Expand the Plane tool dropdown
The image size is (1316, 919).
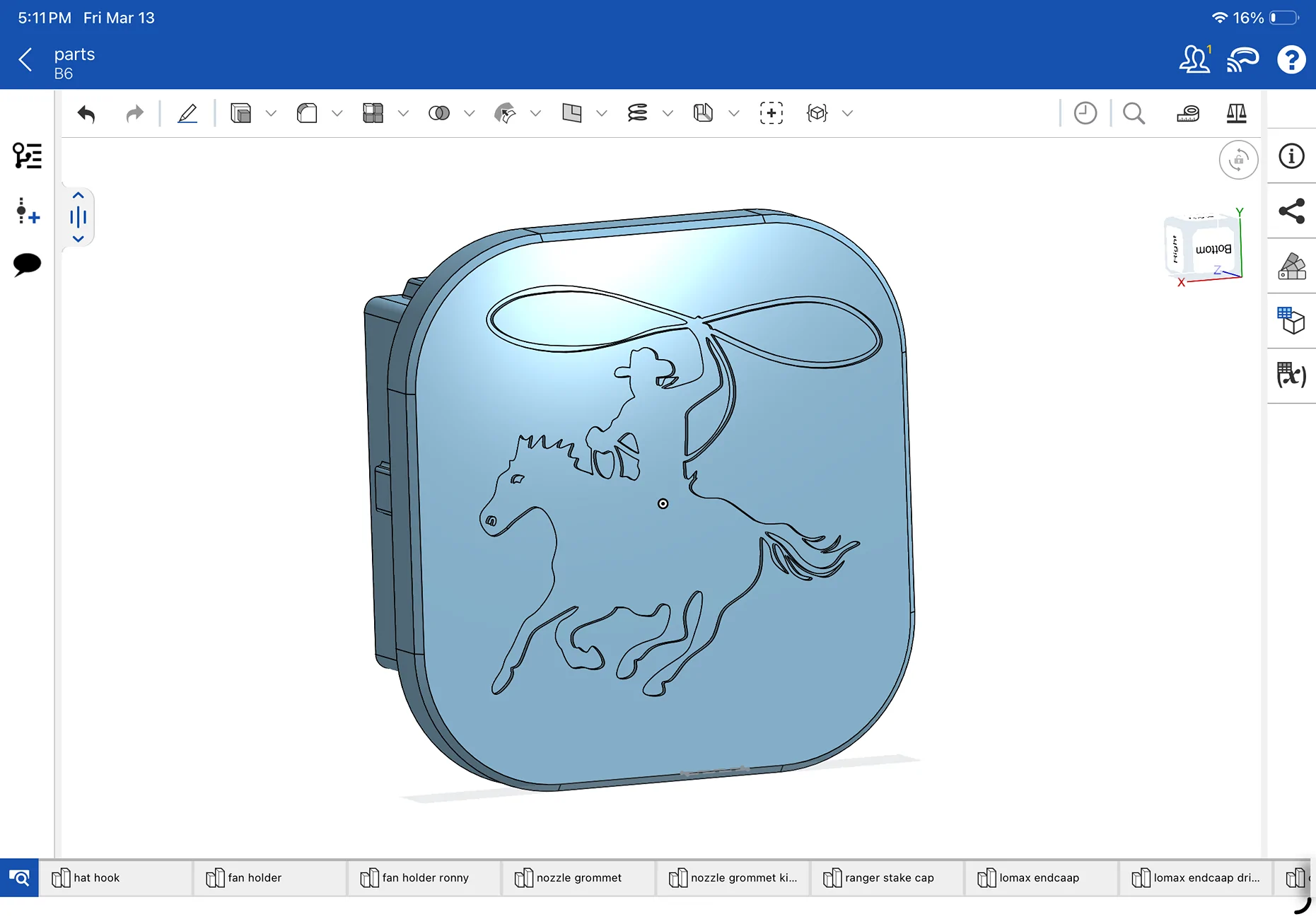[602, 113]
